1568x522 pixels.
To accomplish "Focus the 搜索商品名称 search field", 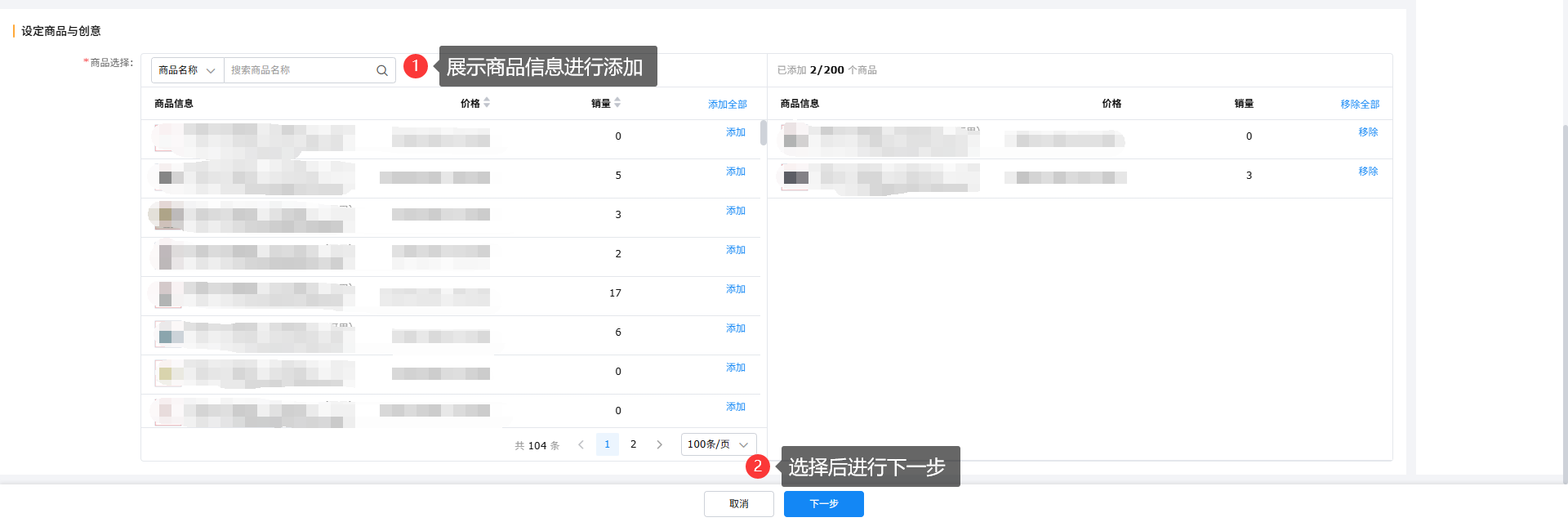I will (x=300, y=70).
